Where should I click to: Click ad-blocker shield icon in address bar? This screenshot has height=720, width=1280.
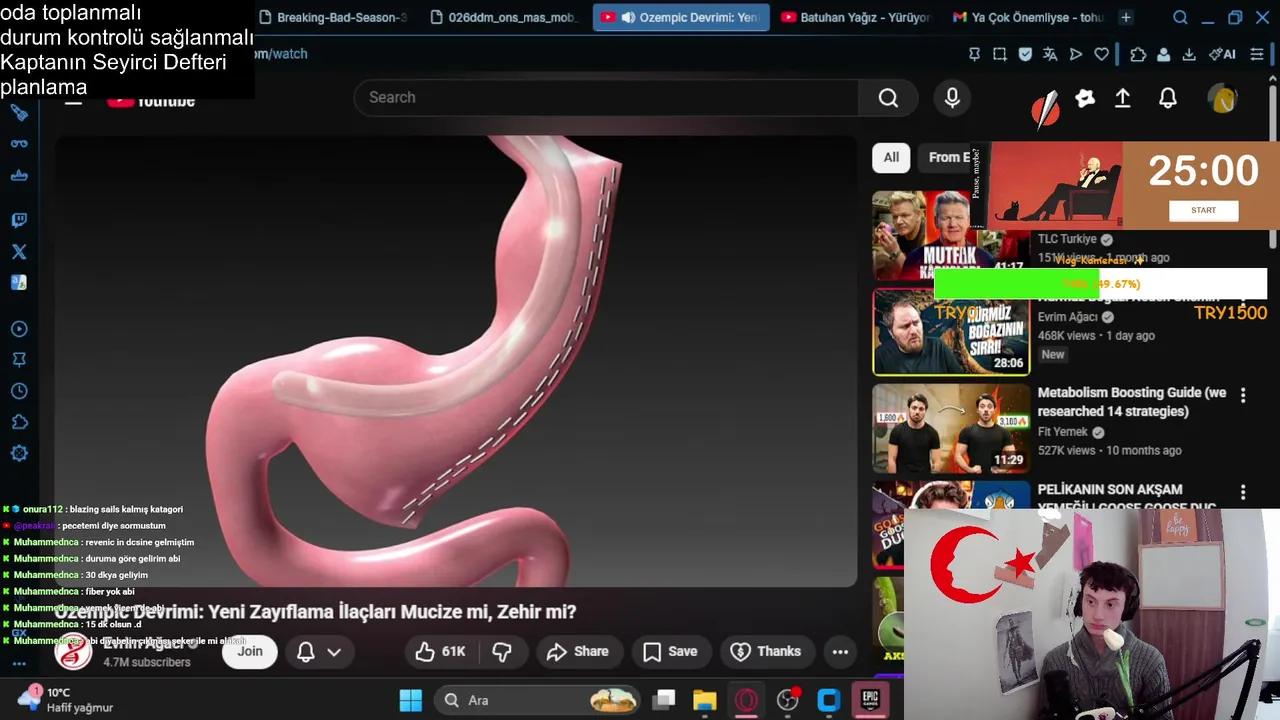coord(1025,54)
